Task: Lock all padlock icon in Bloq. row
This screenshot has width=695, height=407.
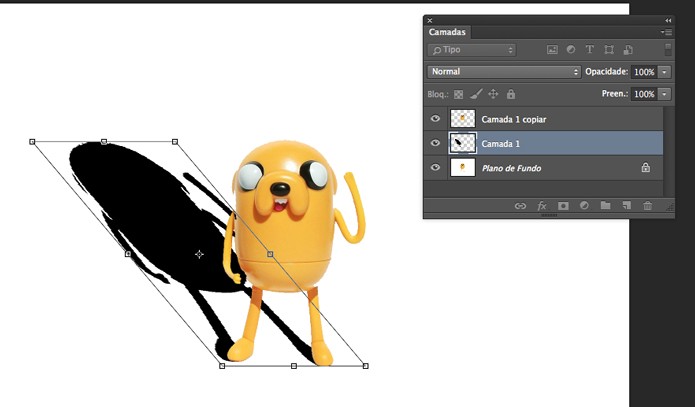Action: point(511,94)
